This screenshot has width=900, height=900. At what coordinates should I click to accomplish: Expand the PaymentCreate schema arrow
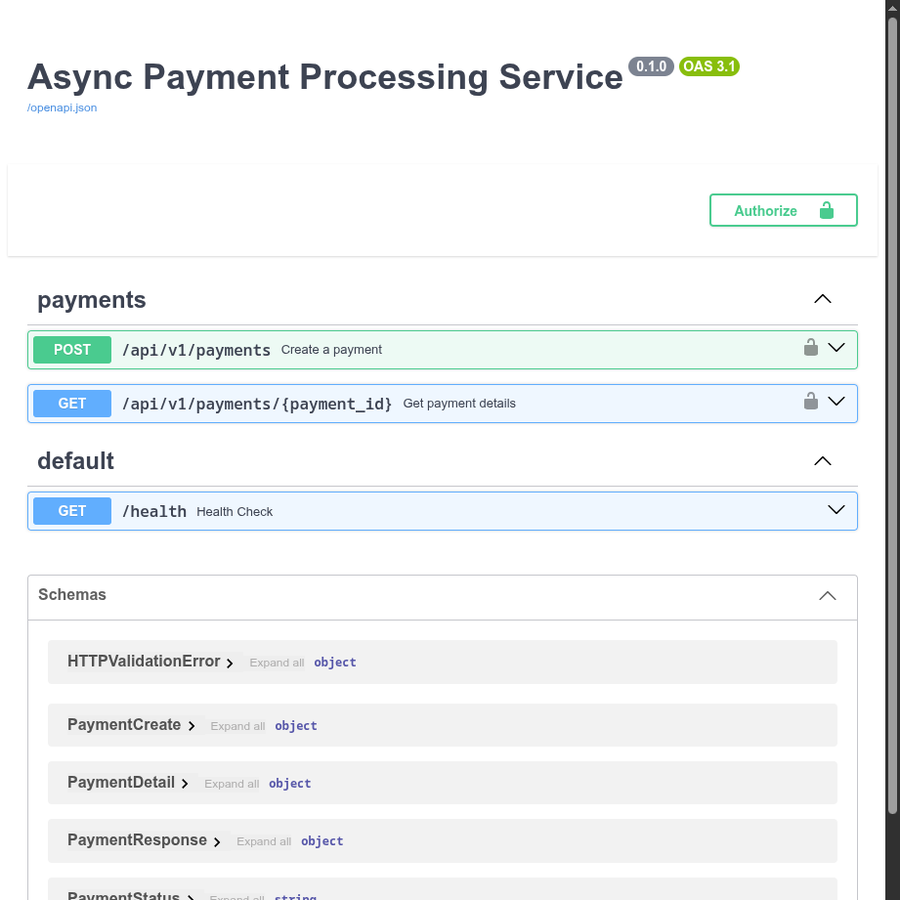pos(191,726)
